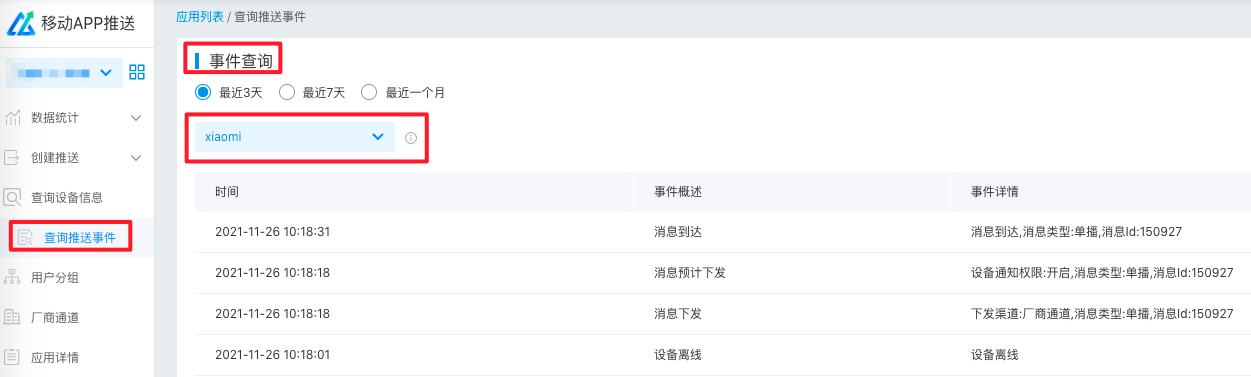1251x377 pixels.
Task: Open the blurred application name selector
Action: coord(64,72)
